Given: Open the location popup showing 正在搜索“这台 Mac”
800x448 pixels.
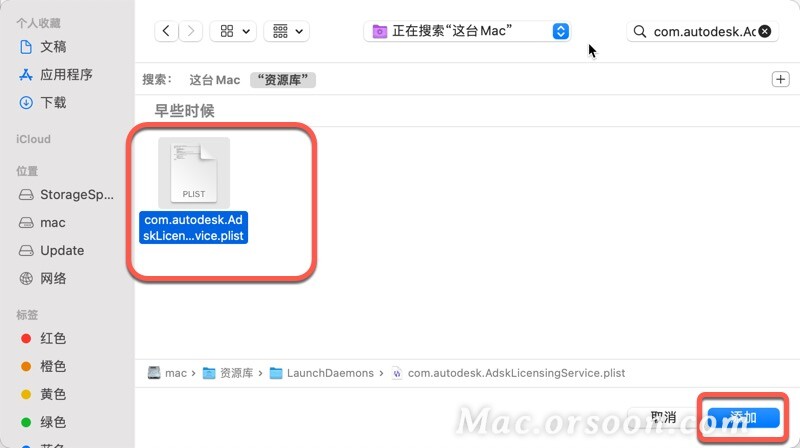Looking at the screenshot, I should pyautogui.click(x=467, y=31).
